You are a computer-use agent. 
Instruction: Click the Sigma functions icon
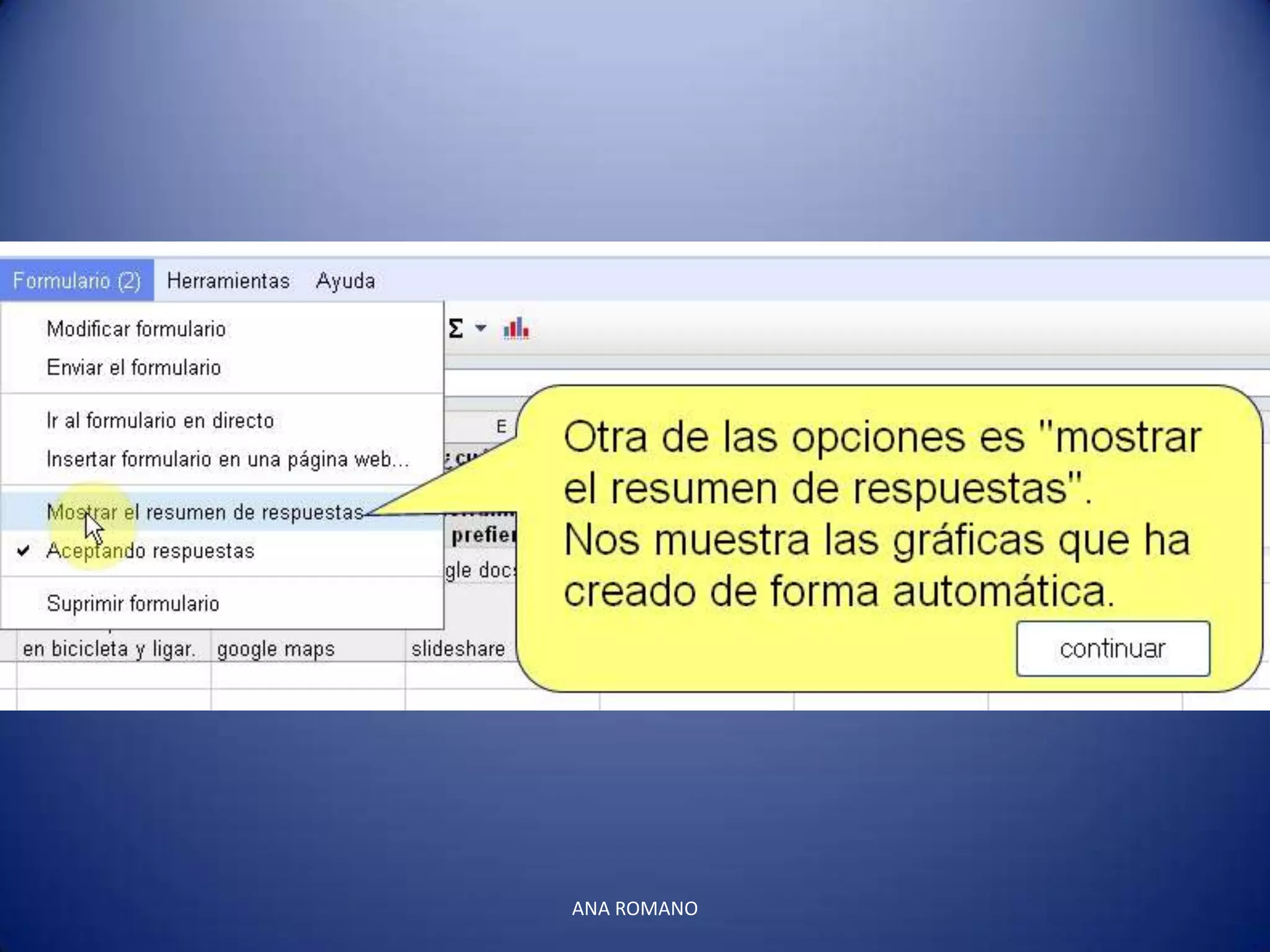tap(456, 328)
